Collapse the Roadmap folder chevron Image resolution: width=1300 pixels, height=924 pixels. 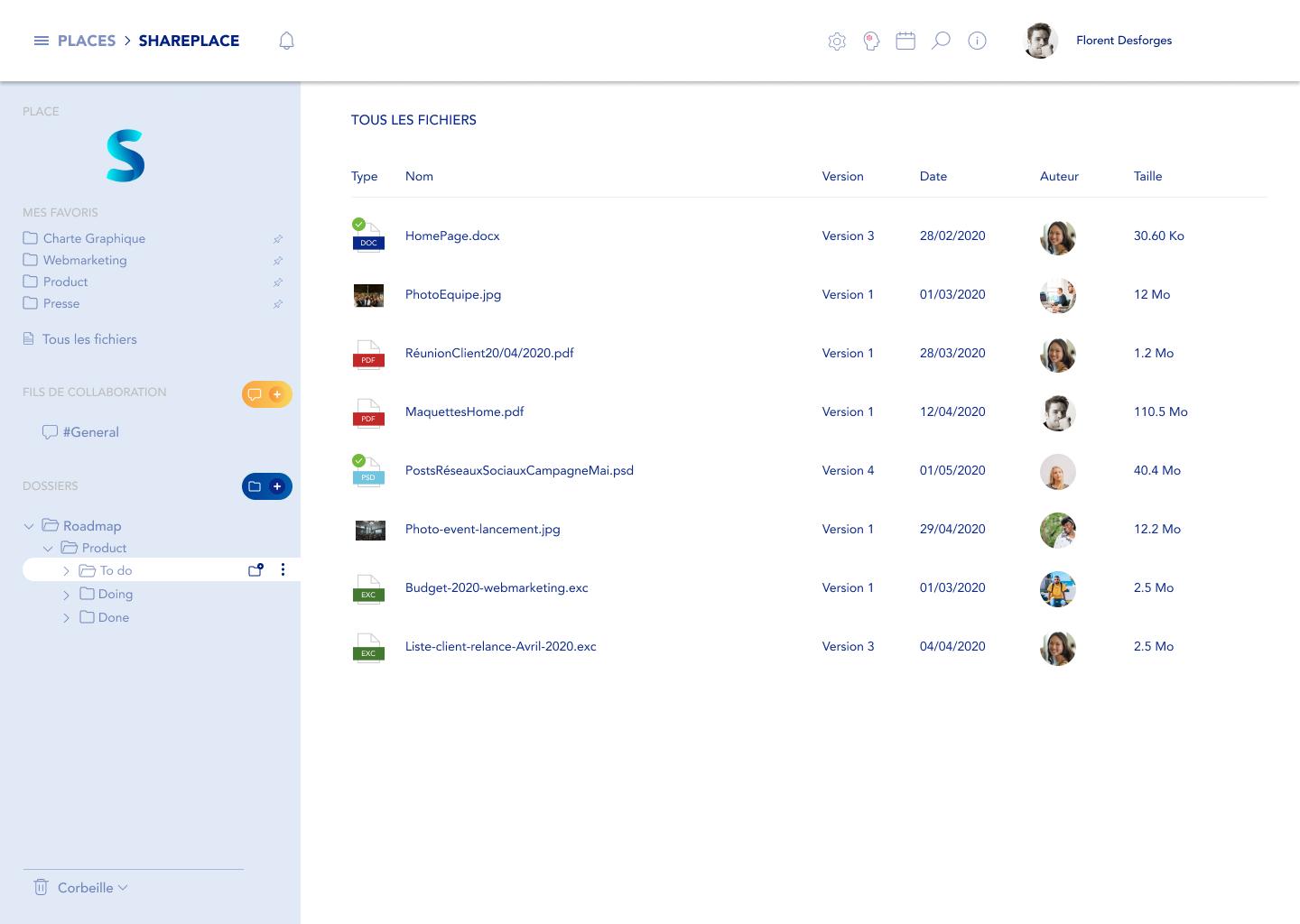pyautogui.click(x=29, y=526)
